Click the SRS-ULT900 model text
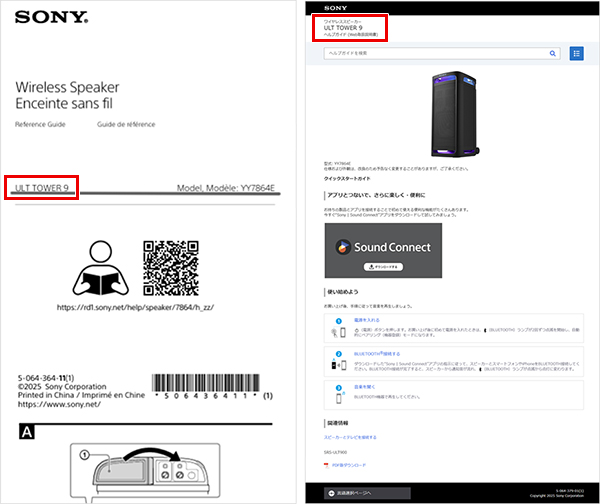This screenshot has width=600, height=504. (335, 452)
